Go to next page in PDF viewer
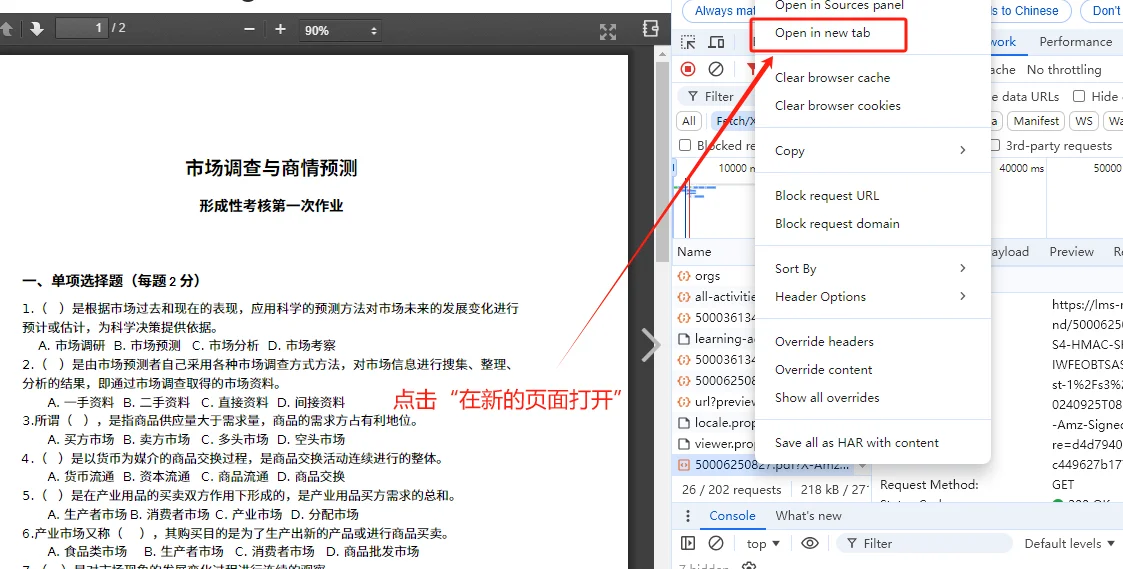 (36, 29)
